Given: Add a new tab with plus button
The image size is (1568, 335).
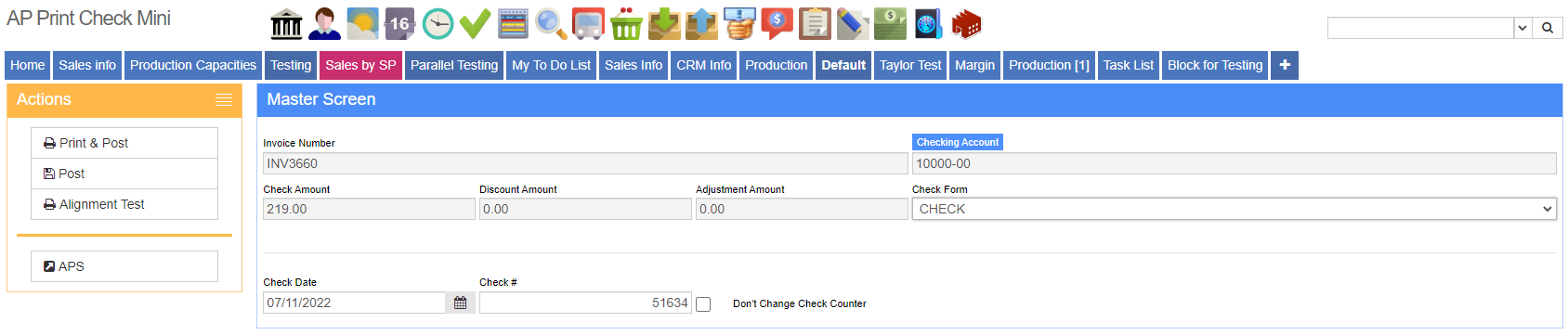Looking at the screenshot, I should tap(1285, 65).
